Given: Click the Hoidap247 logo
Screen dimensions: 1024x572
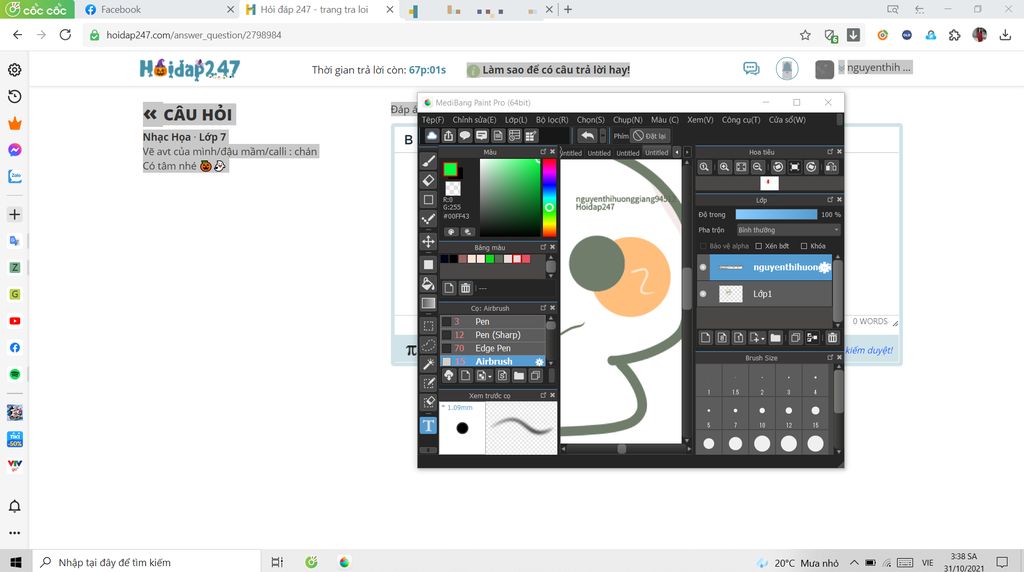Looking at the screenshot, I should tap(189, 69).
